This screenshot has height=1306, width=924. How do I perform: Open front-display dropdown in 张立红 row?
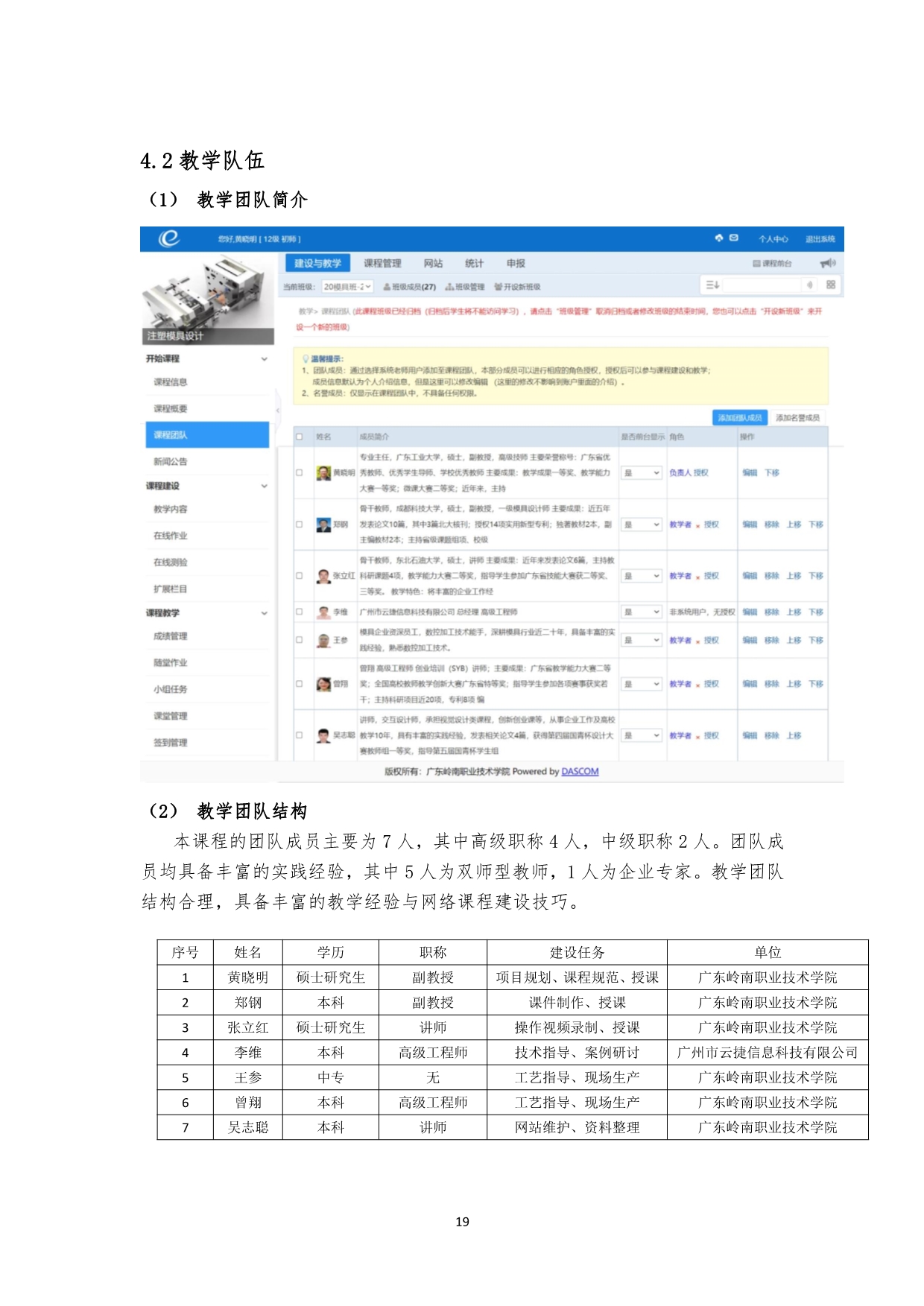pos(642,576)
